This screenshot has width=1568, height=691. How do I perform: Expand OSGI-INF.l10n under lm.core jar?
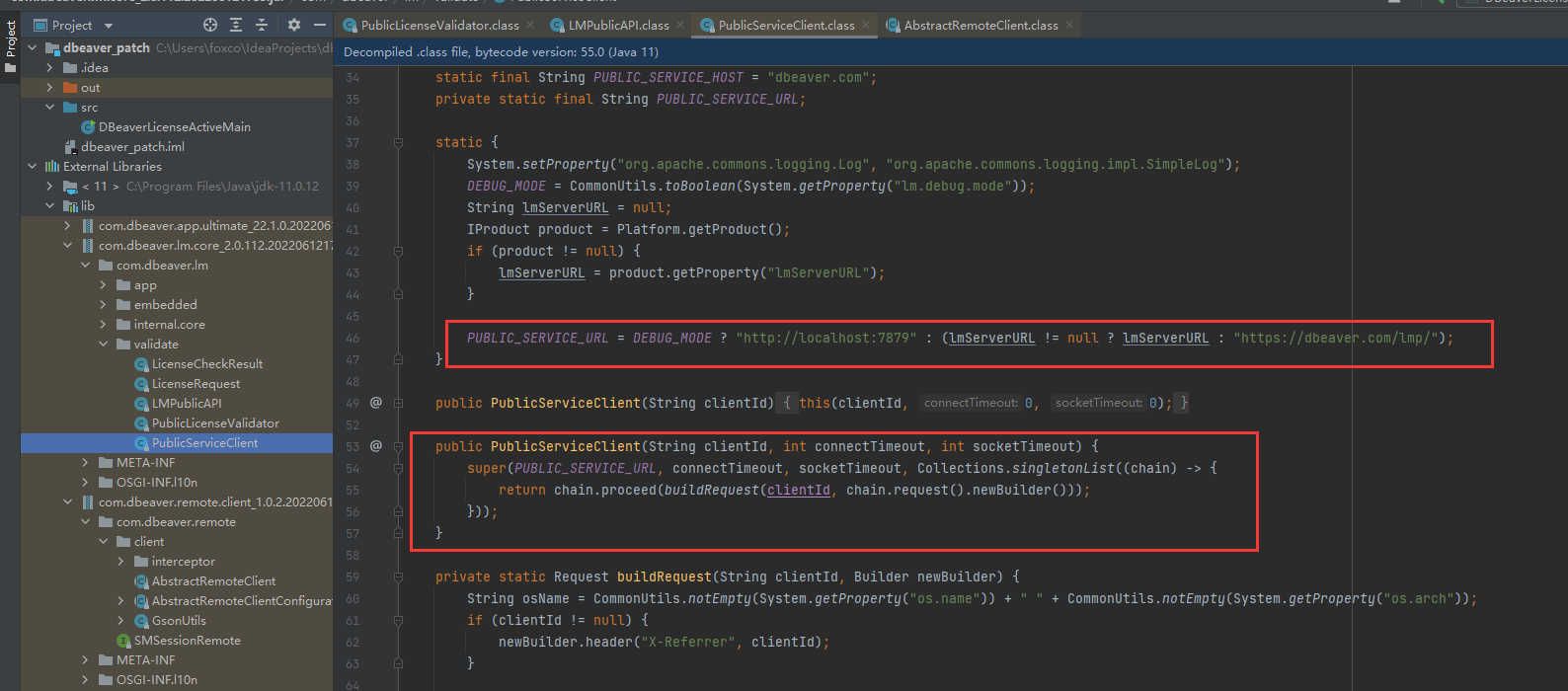point(85,482)
